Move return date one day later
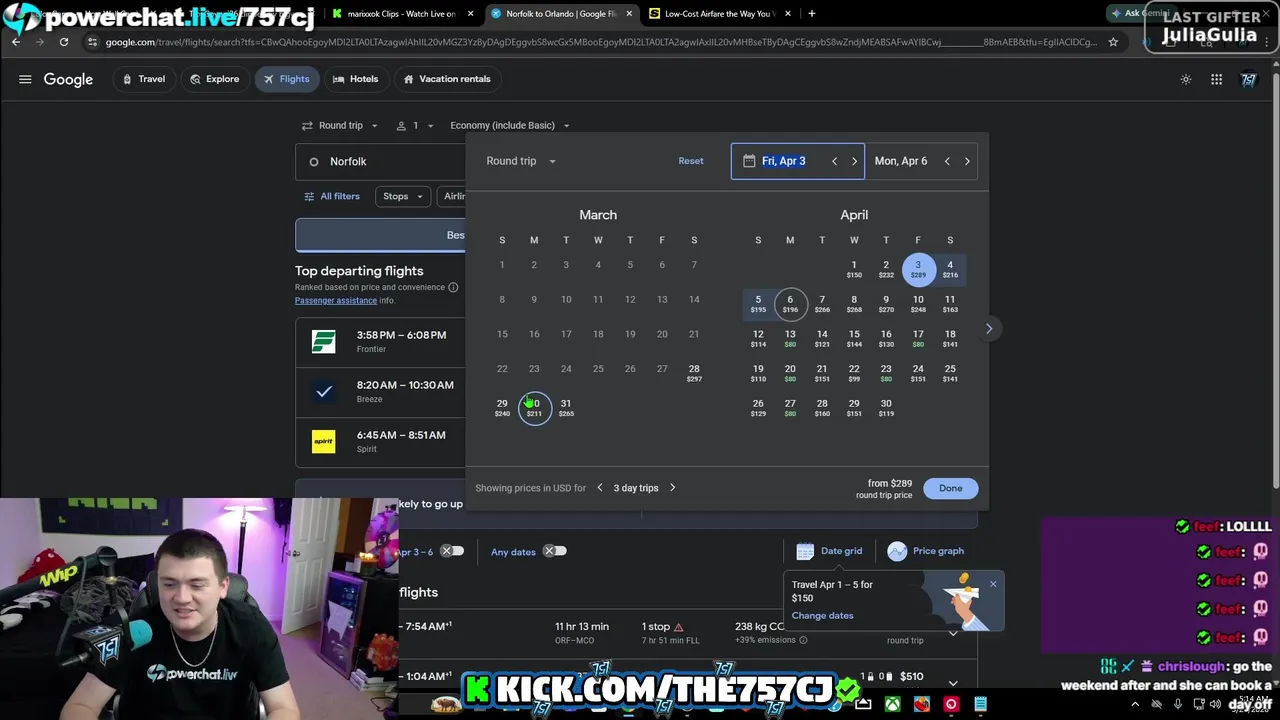 pos(967,161)
